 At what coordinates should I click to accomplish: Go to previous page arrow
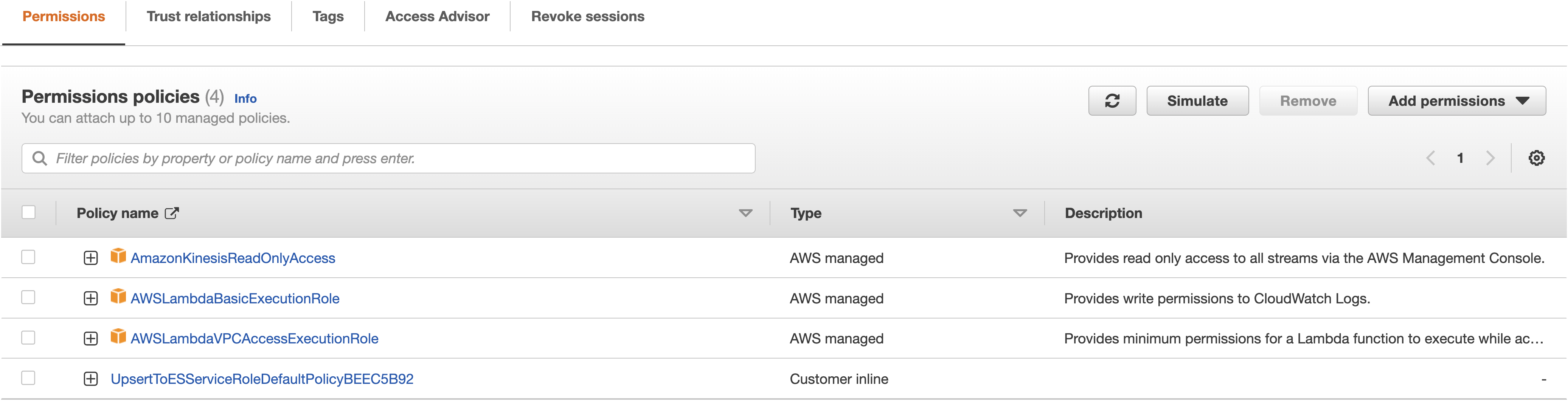click(x=1430, y=158)
